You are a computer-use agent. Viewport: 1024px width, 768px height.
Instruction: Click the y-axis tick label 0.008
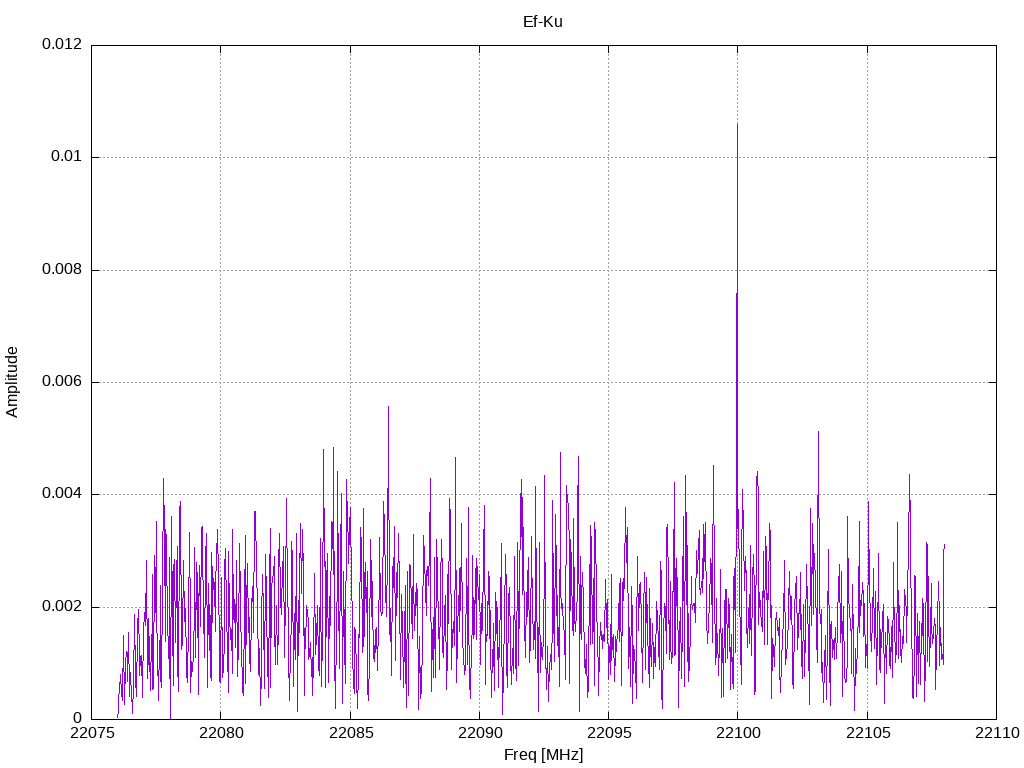click(62, 269)
